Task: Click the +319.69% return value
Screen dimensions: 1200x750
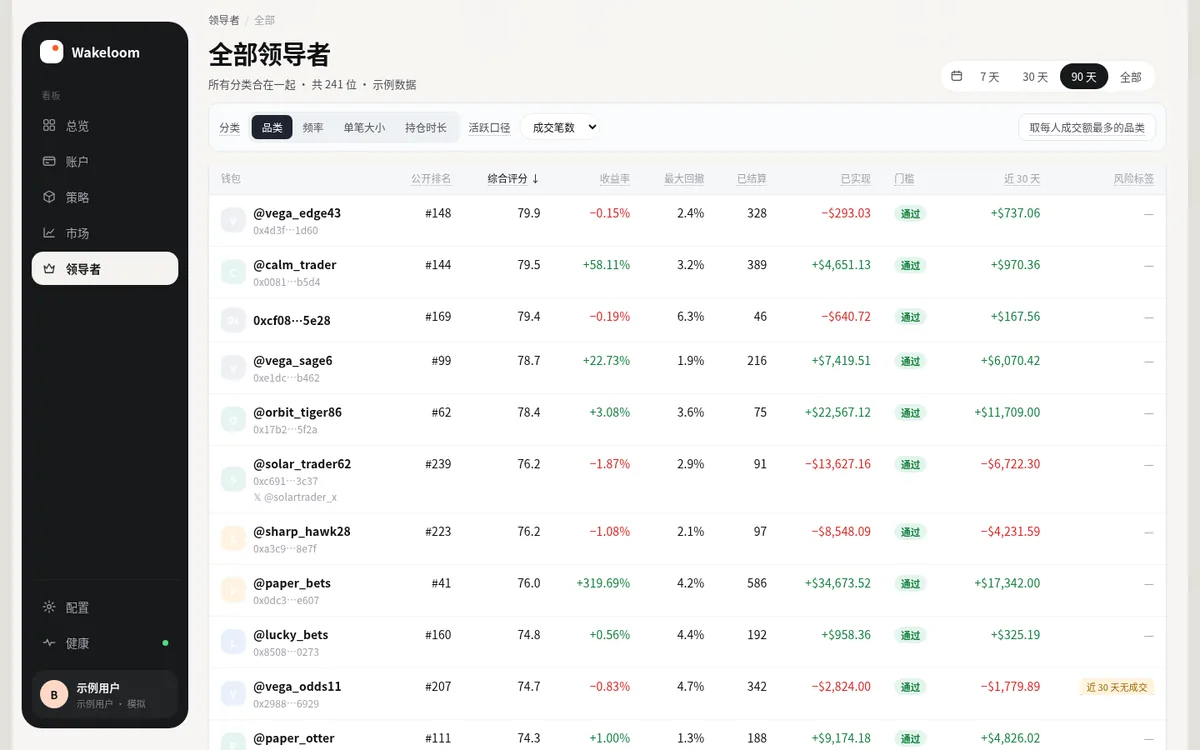Action: tap(603, 583)
